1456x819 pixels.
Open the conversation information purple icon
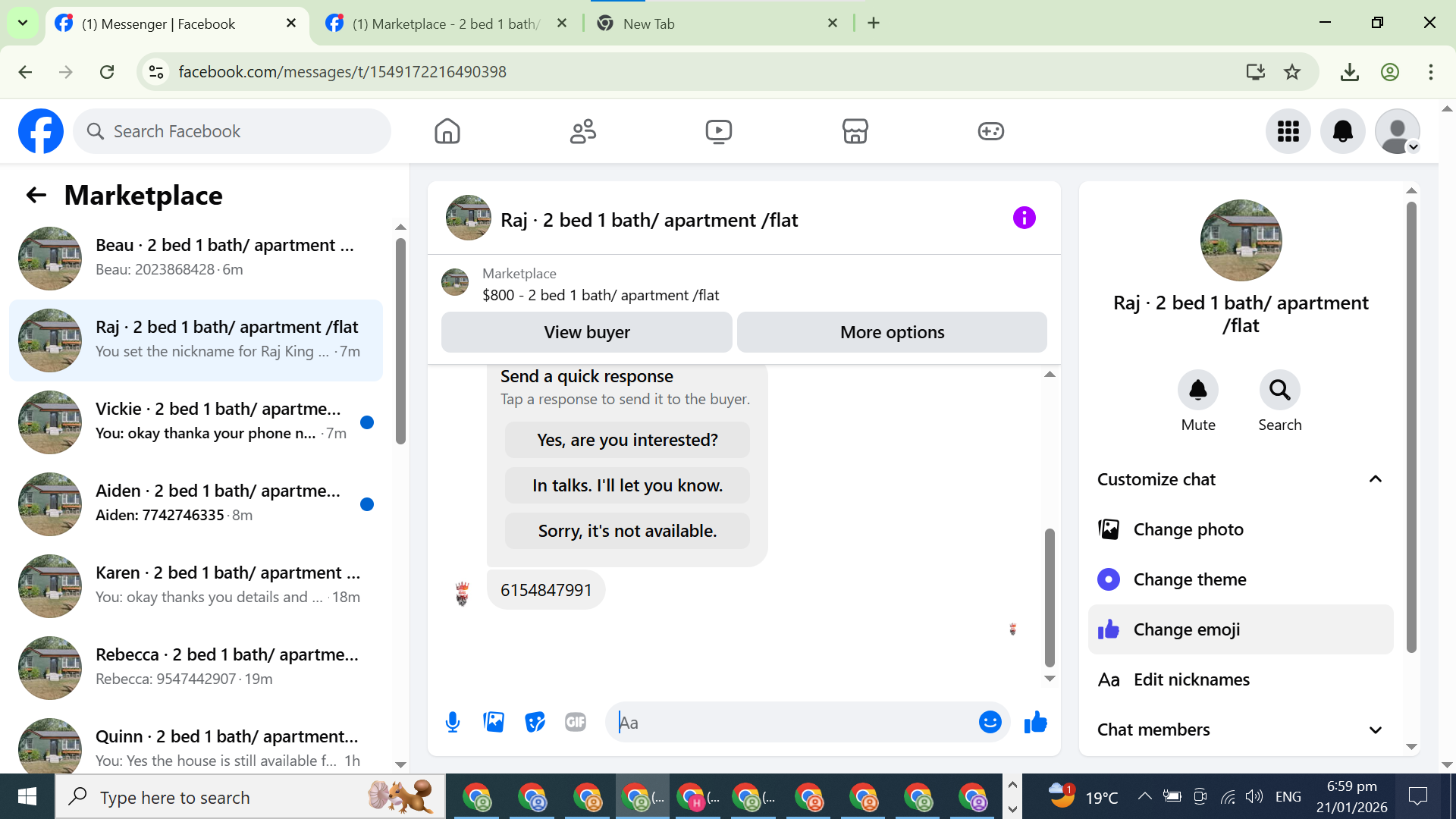pos(1024,218)
